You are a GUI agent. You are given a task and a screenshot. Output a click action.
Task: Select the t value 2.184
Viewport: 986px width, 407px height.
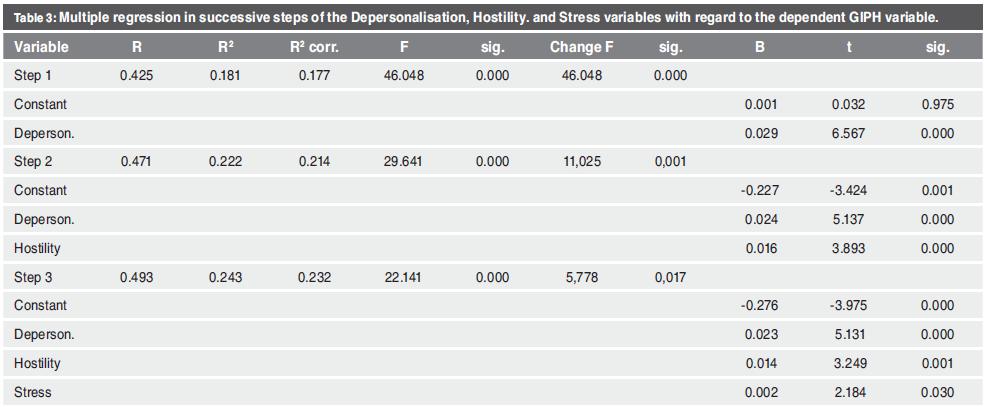pos(848,392)
